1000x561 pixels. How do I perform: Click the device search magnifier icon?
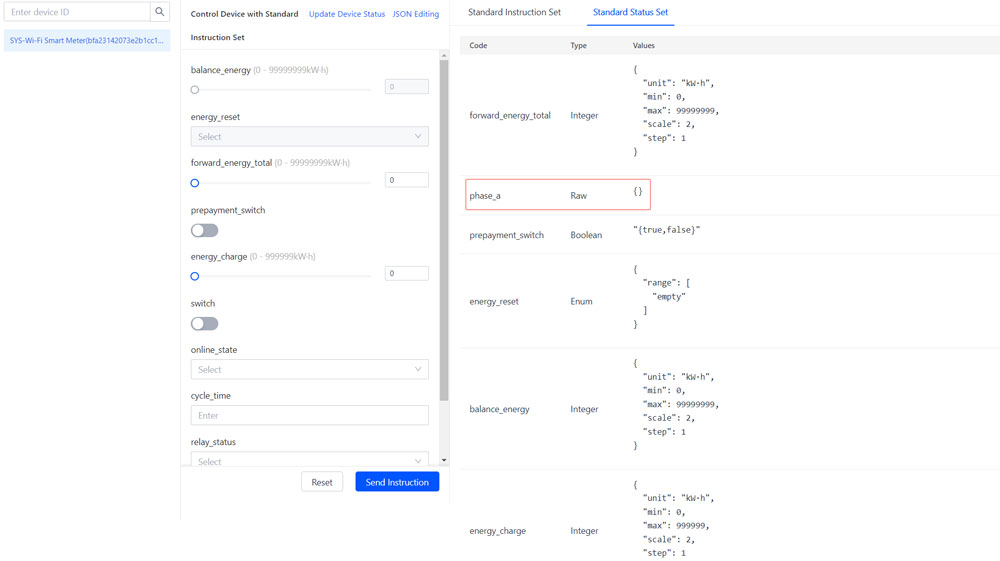pos(160,12)
